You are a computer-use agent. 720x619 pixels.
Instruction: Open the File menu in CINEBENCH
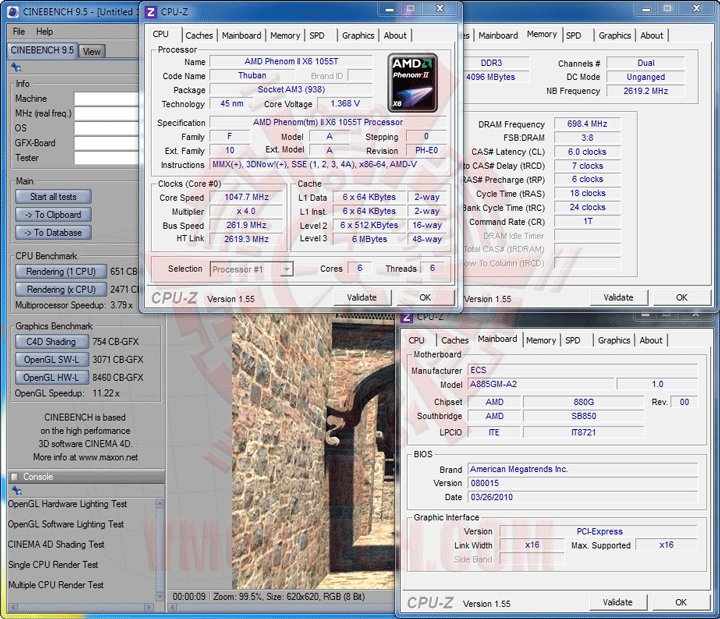point(19,31)
